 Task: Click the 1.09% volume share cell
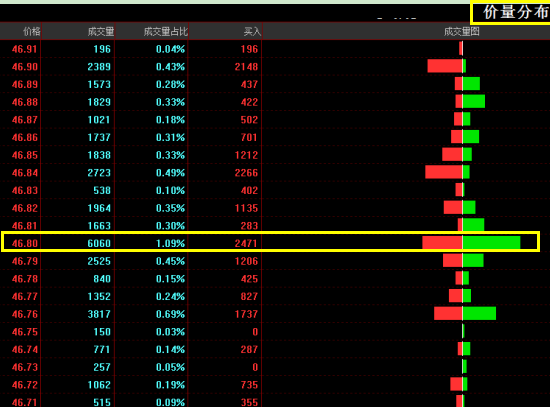(170, 243)
